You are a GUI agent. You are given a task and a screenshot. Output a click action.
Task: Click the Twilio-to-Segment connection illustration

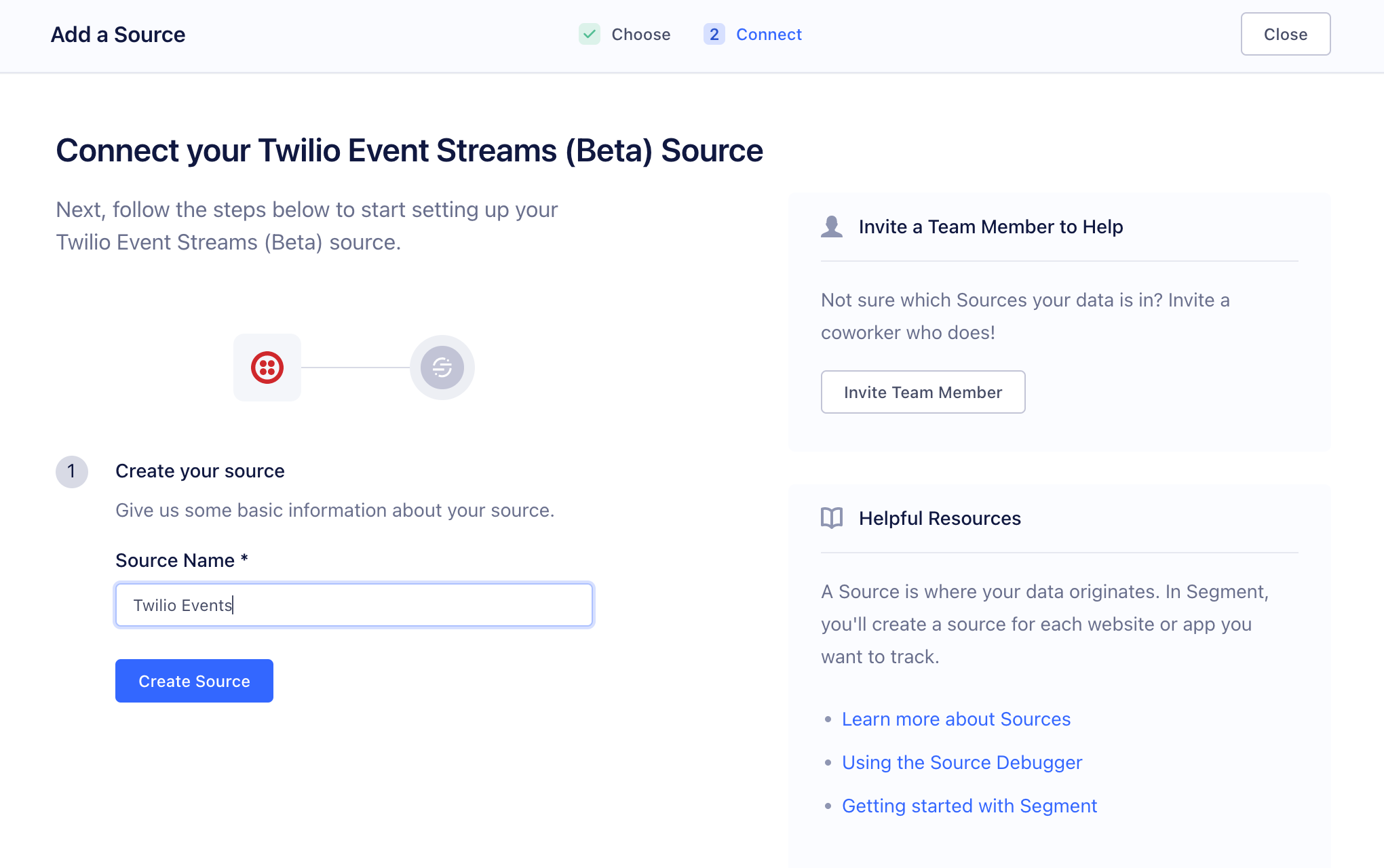[355, 367]
